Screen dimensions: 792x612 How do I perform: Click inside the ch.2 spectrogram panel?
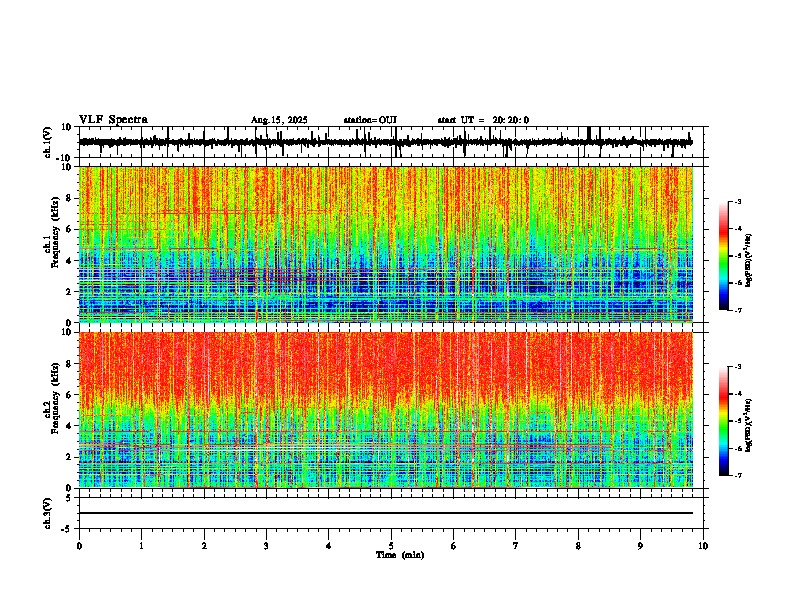point(386,410)
